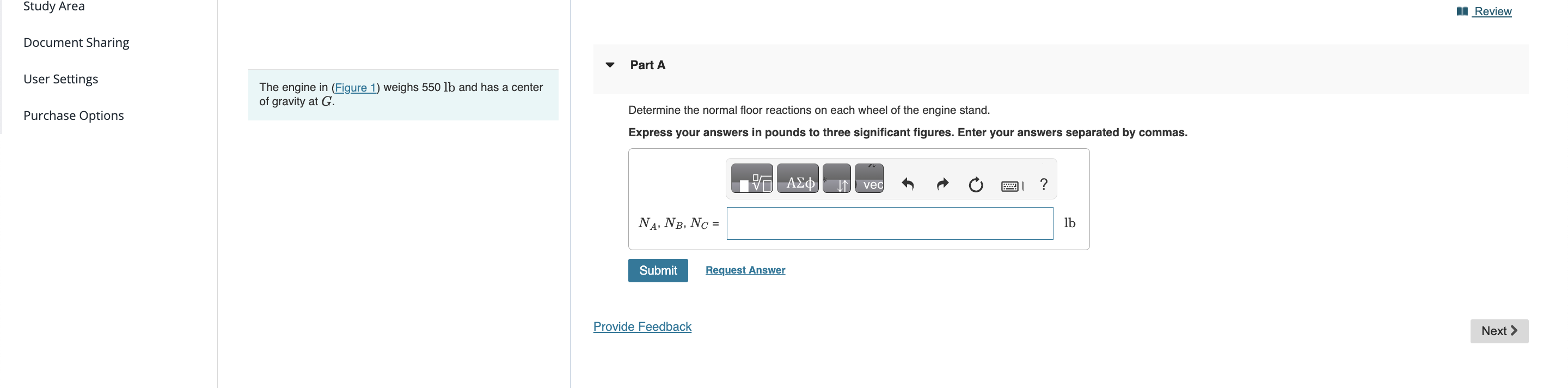
Task: Go to the Study Area
Action: [x=53, y=6]
